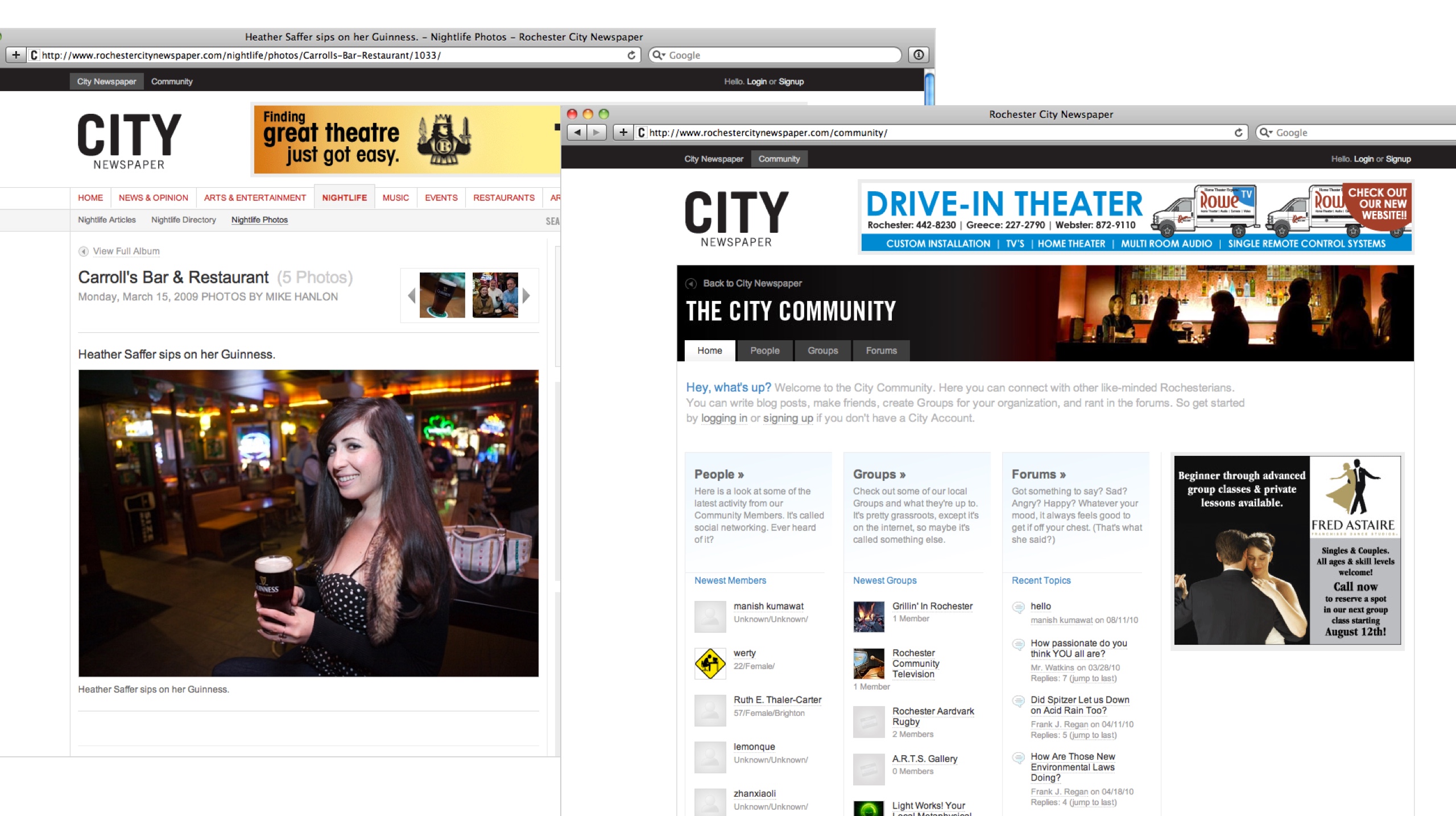The height and width of the screenshot is (816, 1456).
Task: Click HOME in the red navigation bar
Action: pyautogui.click(x=90, y=197)
